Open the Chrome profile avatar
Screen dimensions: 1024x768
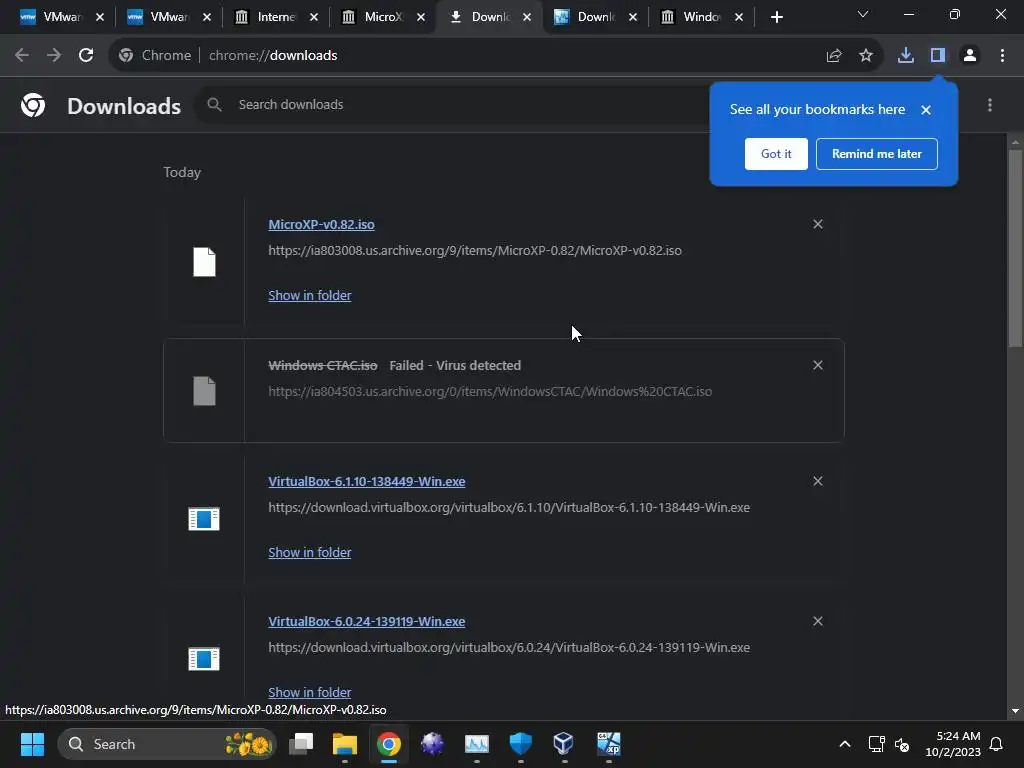(970, 56)
